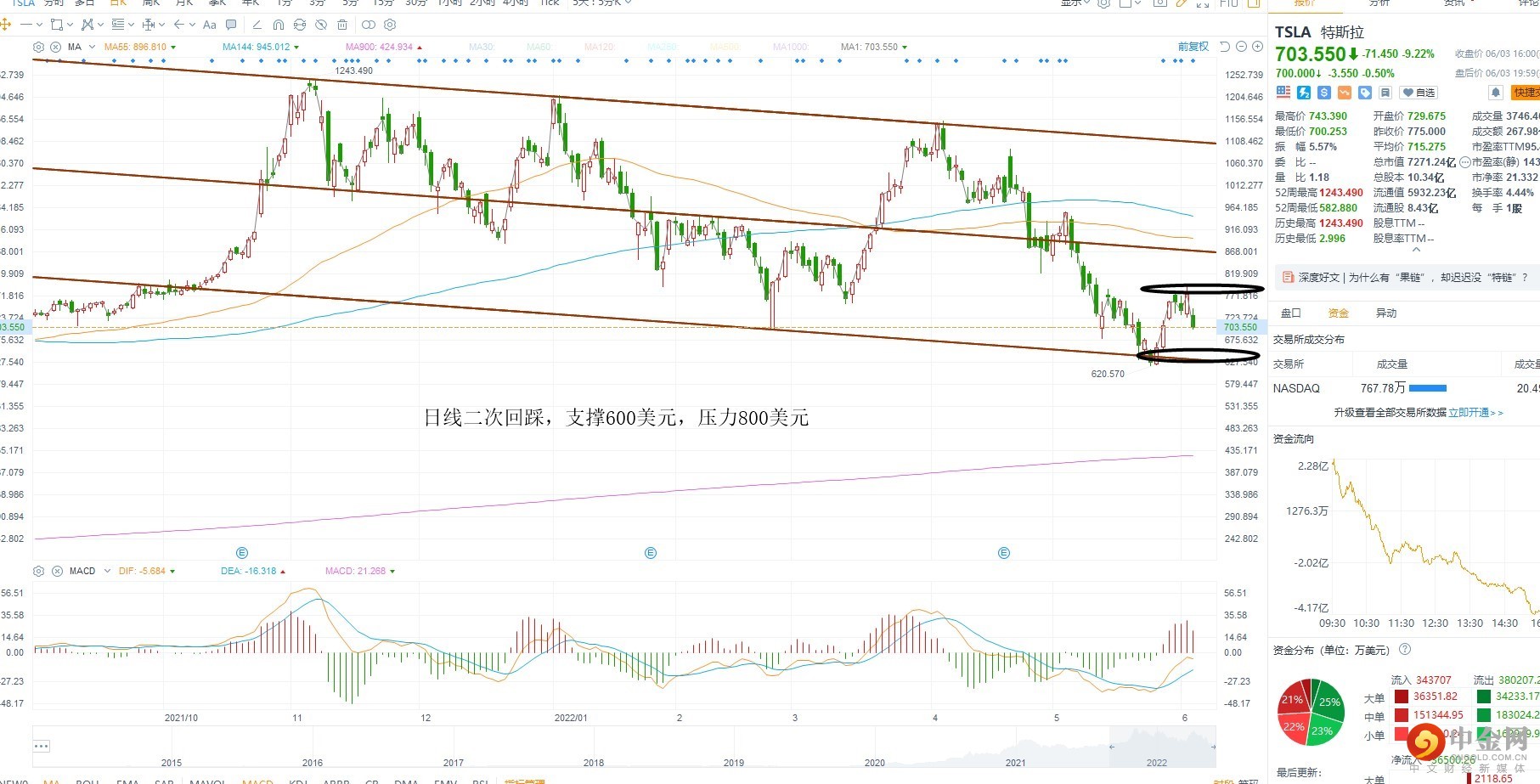Click the sync drawings icon

coord(299,25)
